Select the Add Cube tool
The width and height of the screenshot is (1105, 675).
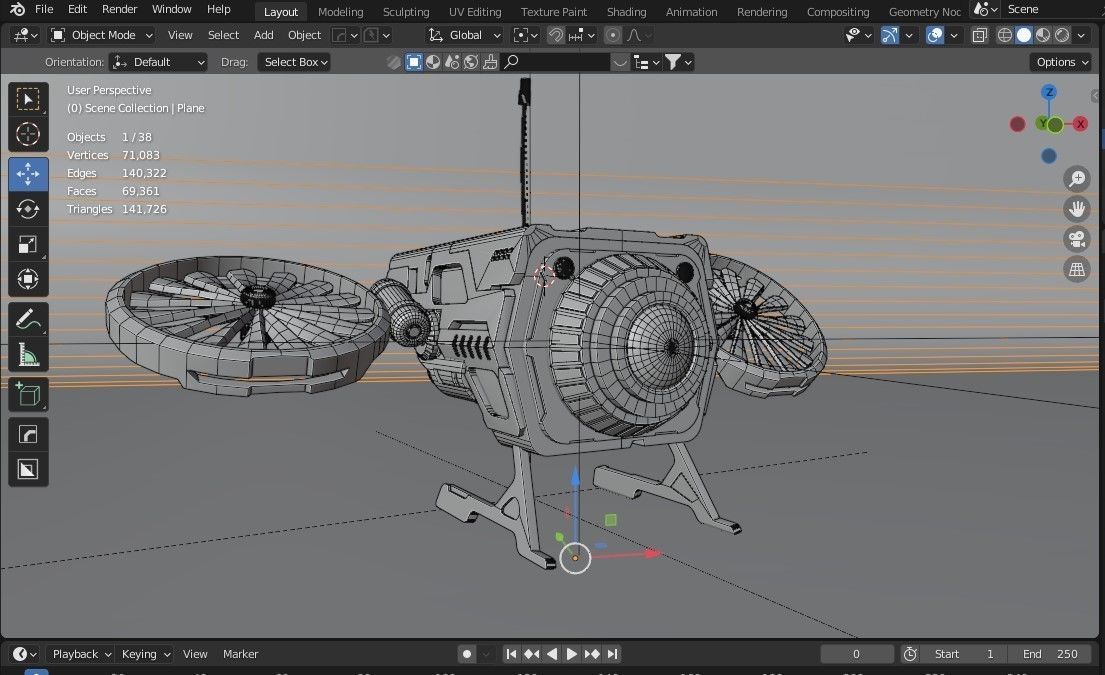[28, 395]
